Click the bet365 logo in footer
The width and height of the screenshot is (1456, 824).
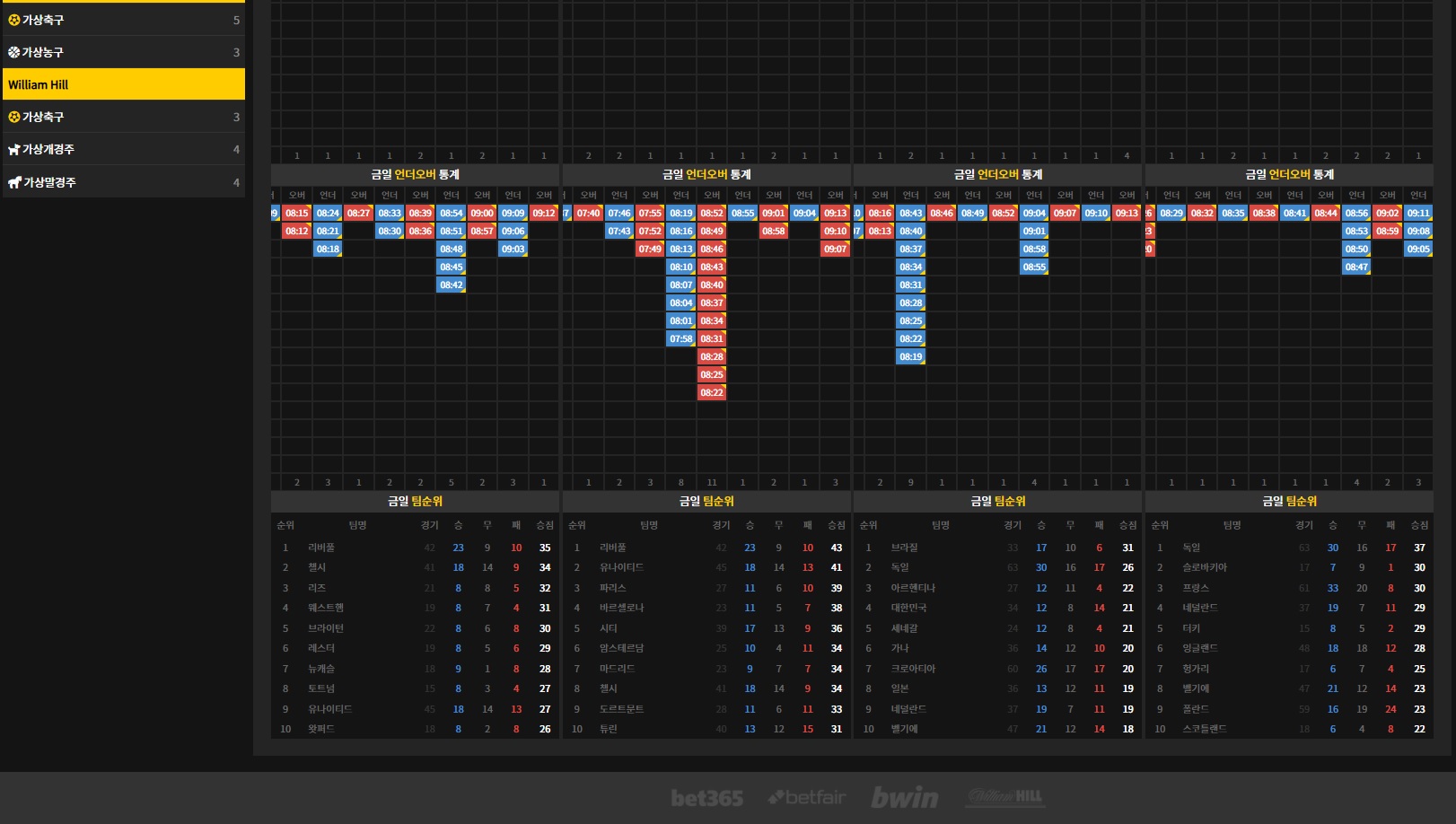tap(706, 798)
